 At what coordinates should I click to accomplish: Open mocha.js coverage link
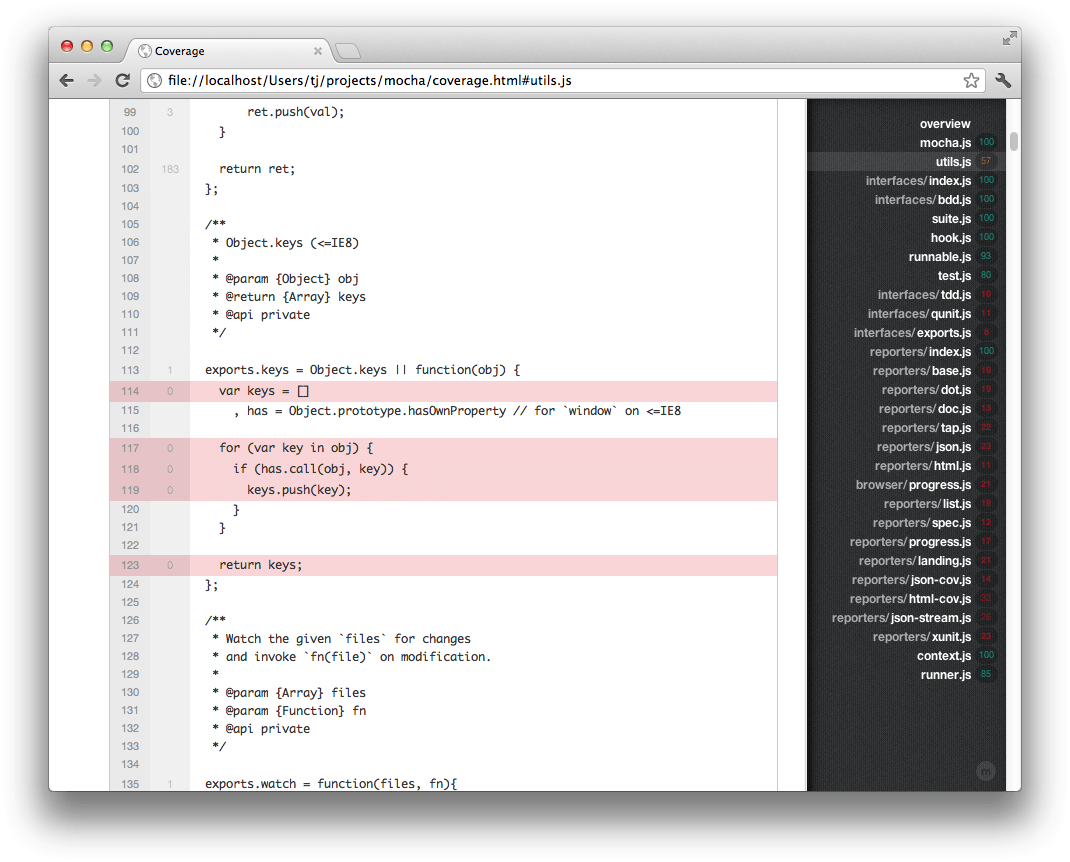(944, 143)
